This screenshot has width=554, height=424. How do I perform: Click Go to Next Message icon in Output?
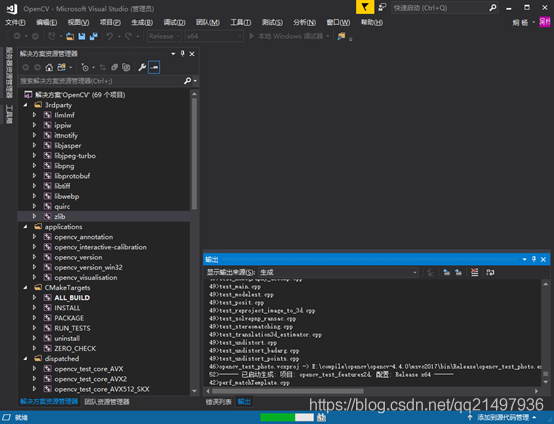click(x=458, y=272)
